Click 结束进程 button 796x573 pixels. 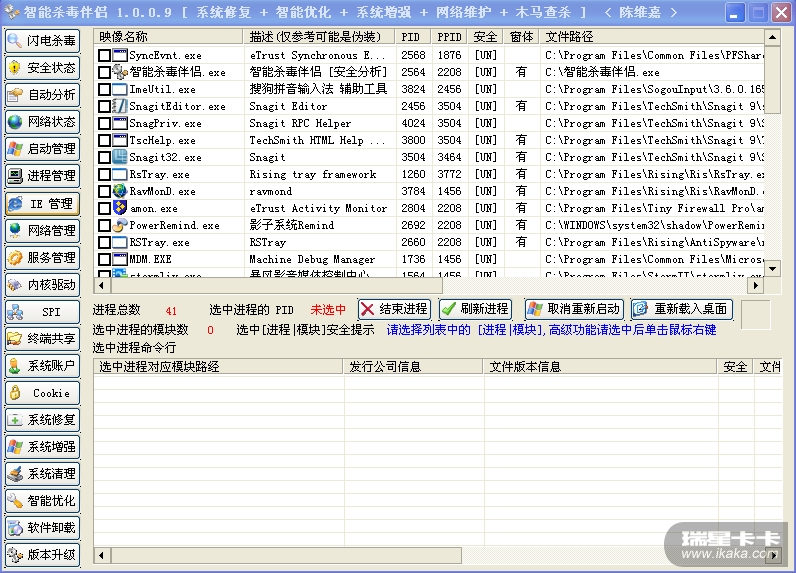tap(394, 309)
